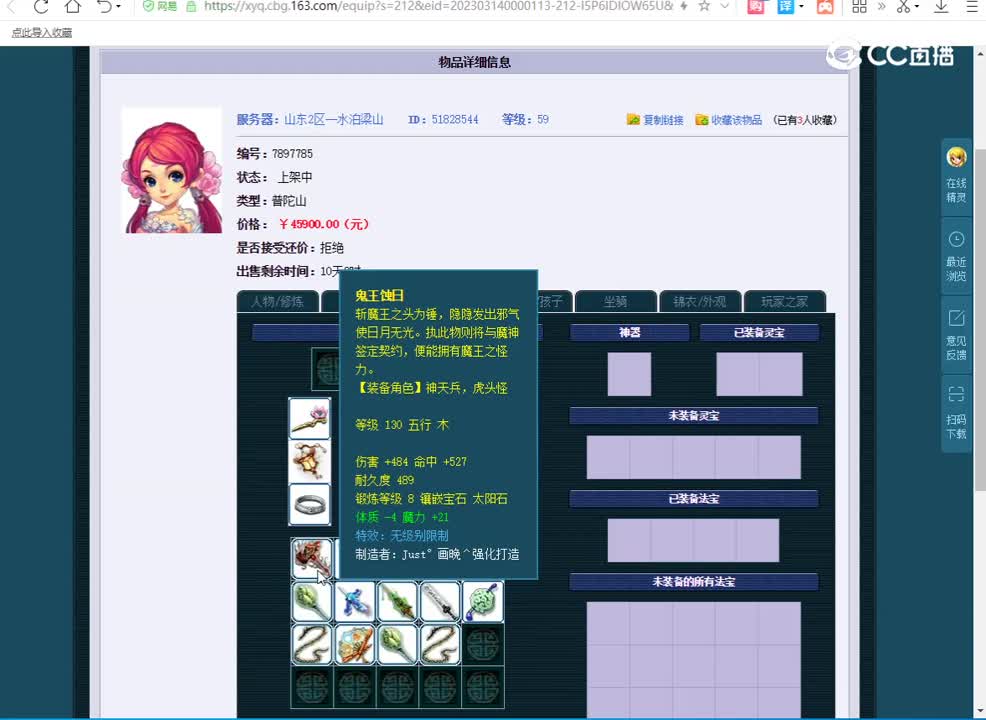Click the item number 7897785
The height and width of the screenshot is (720, 986).
292,154
